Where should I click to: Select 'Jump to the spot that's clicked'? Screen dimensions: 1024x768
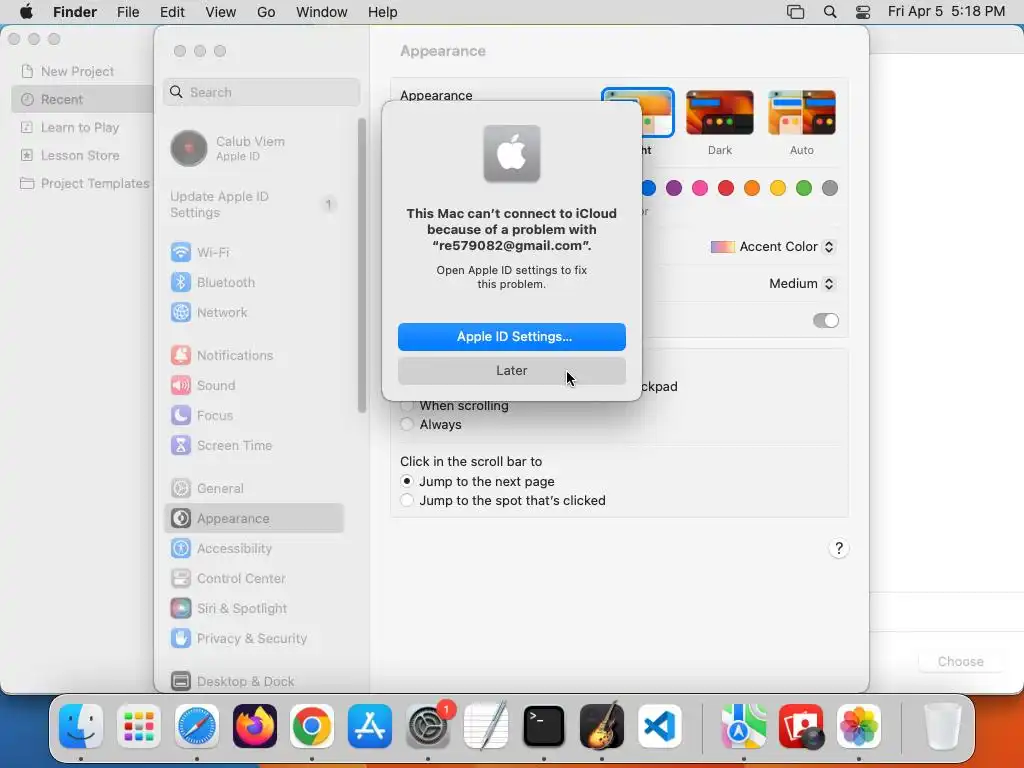coord(407,500)
